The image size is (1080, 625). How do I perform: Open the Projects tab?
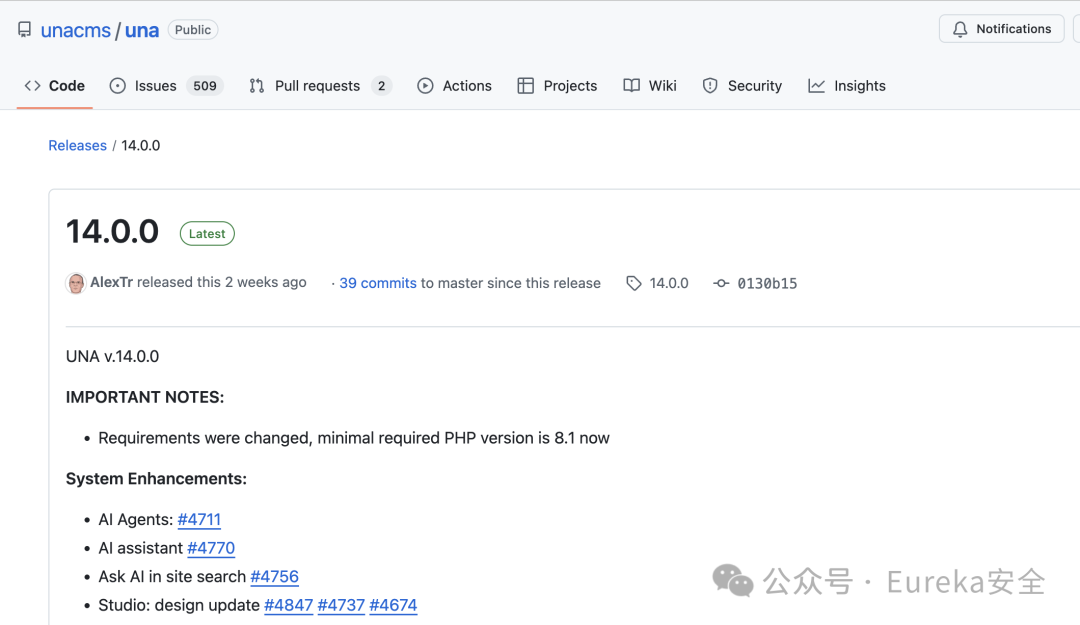coord(557,85)
